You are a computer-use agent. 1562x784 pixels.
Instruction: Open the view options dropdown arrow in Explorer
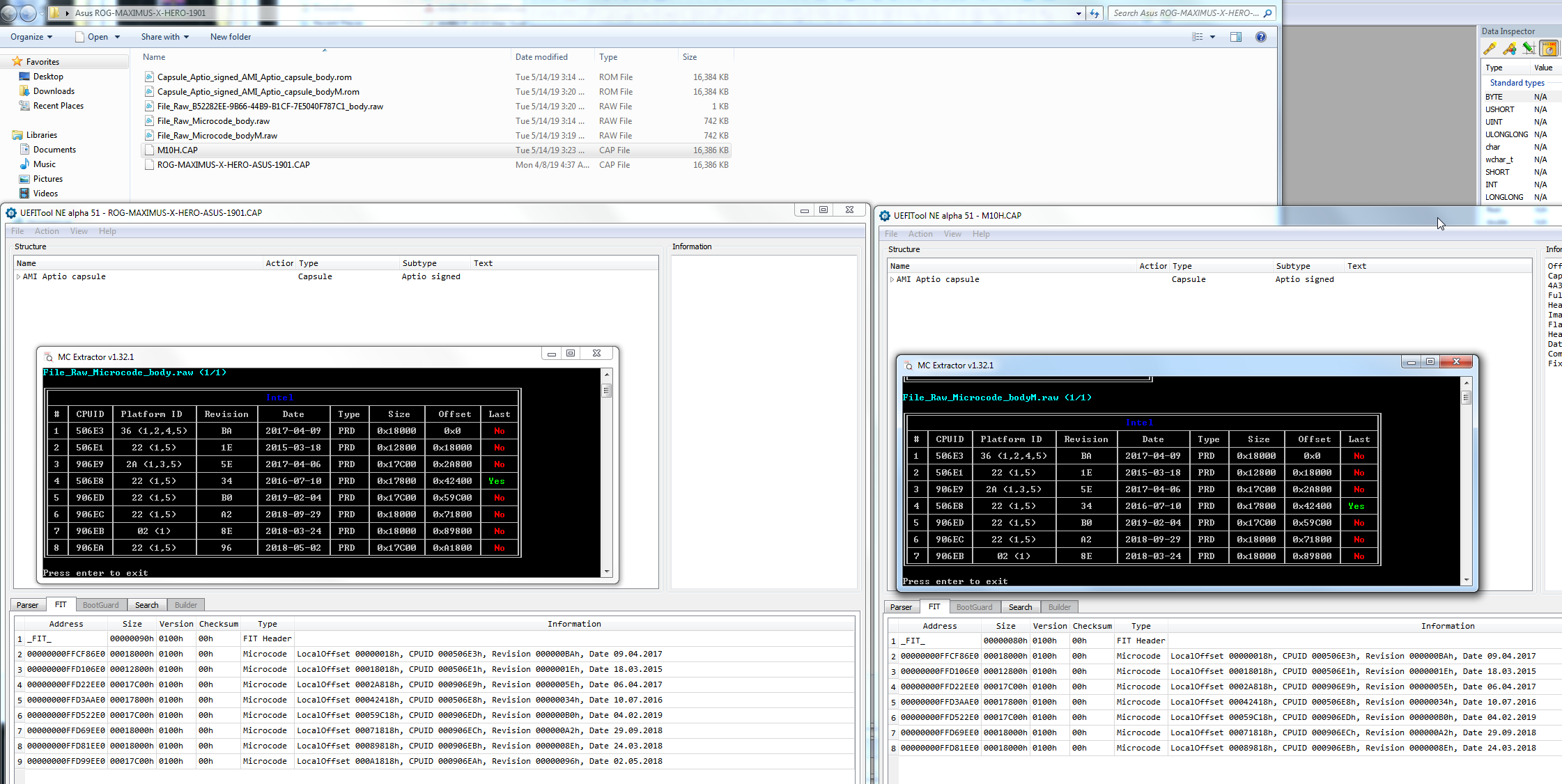pyautogui.click(x=1213, y=37)
